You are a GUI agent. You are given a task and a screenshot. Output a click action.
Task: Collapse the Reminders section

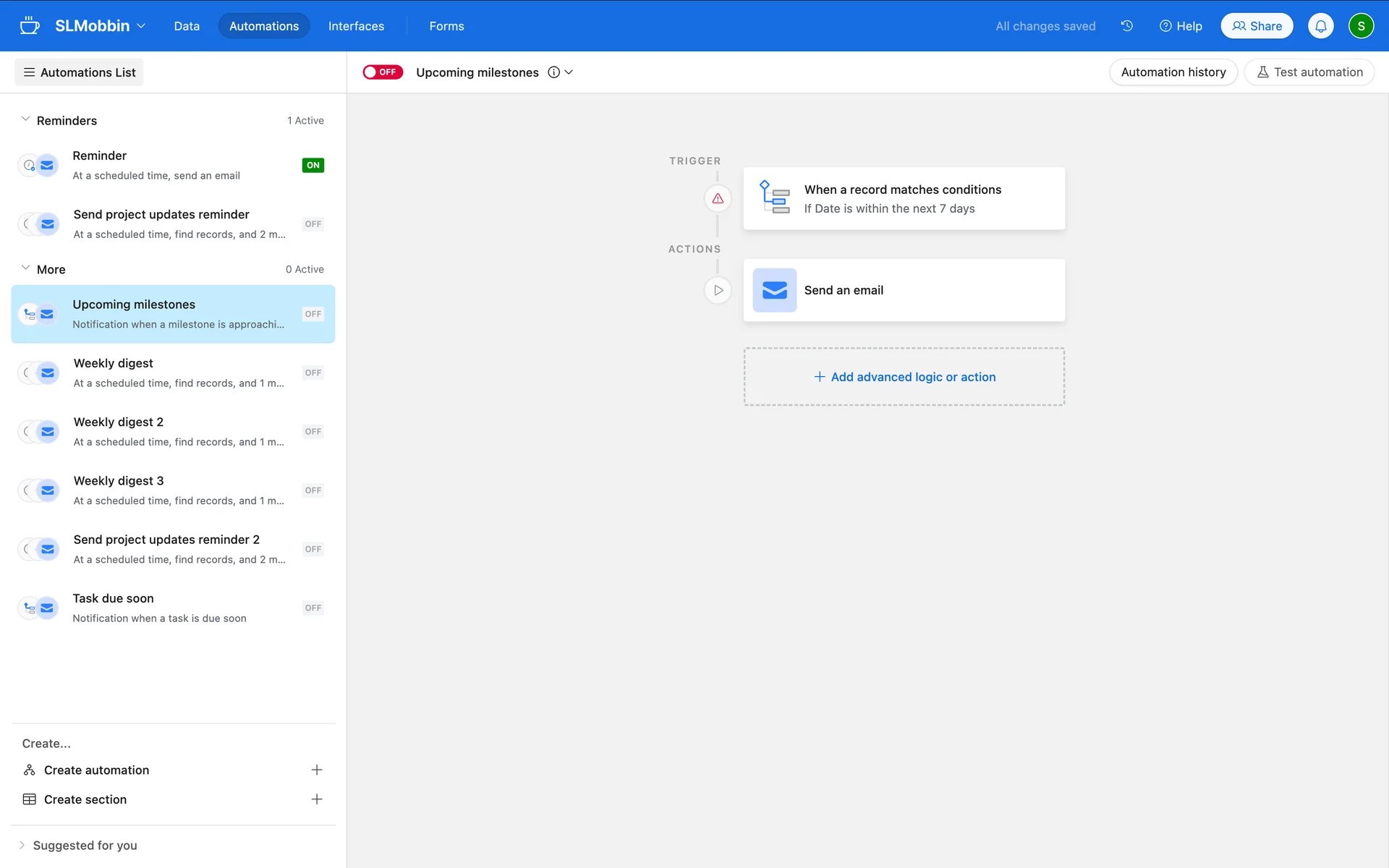coord(25,119)
